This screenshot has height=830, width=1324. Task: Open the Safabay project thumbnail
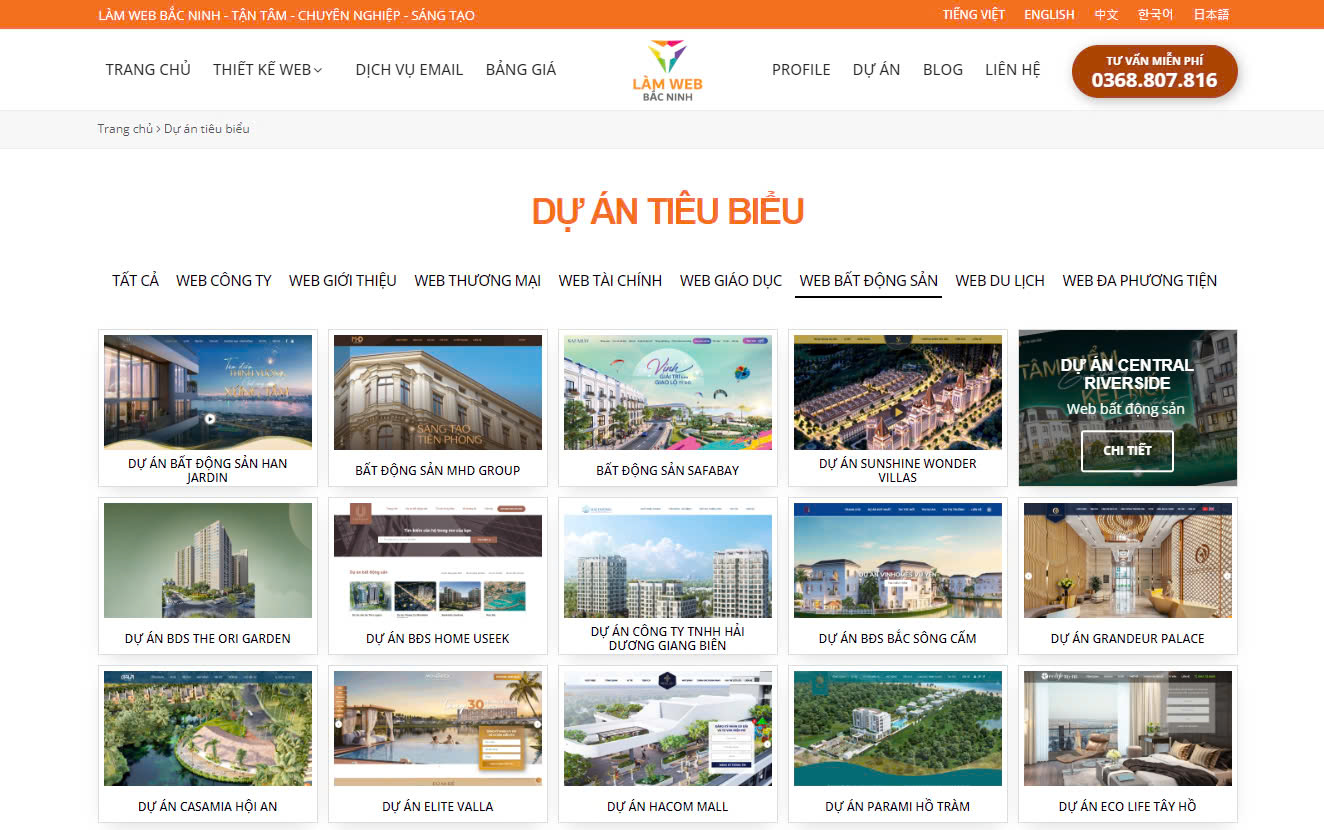pyautogui.click(x=668, y=392)
